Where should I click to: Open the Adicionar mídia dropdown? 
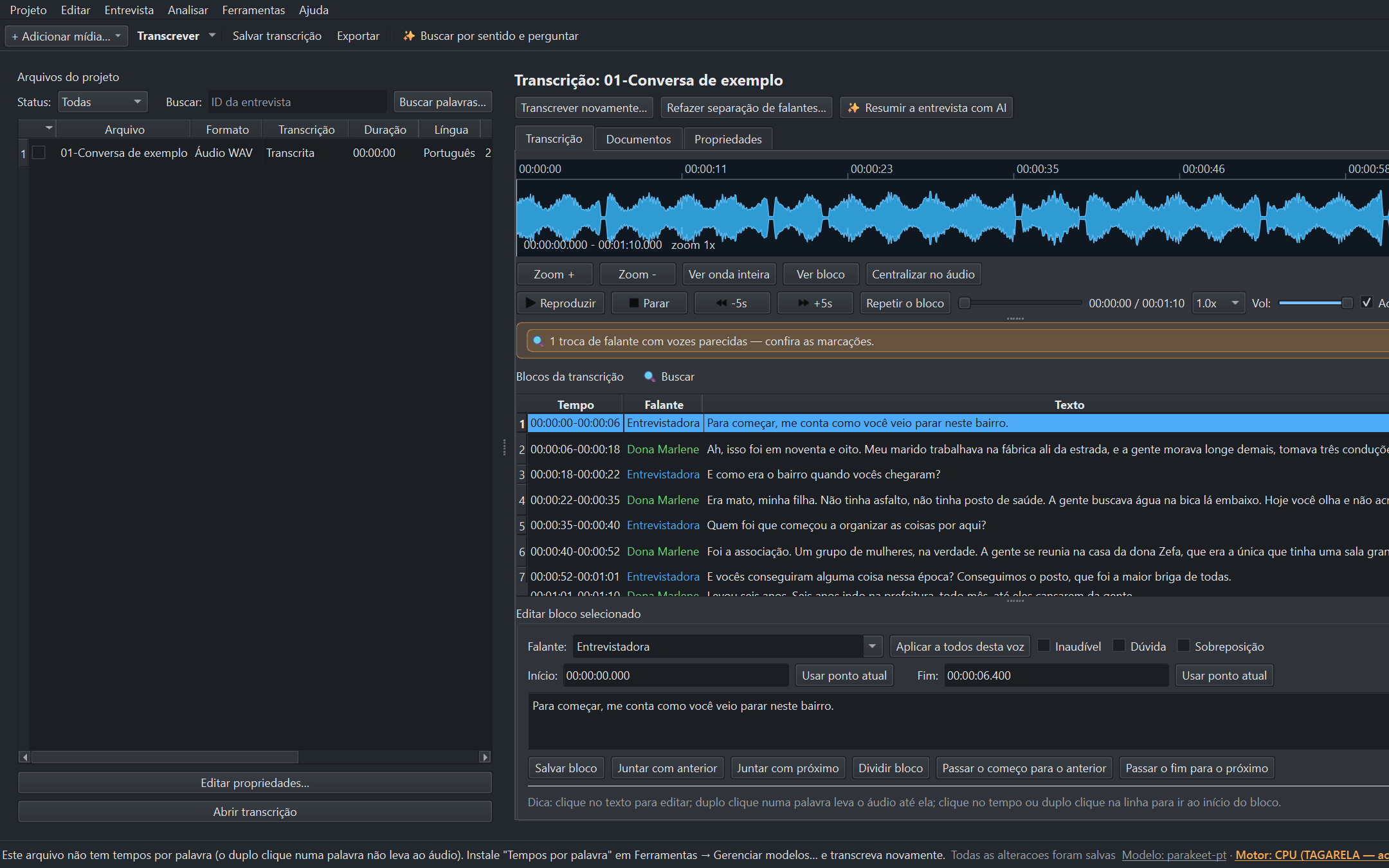[x=66, y=36]
